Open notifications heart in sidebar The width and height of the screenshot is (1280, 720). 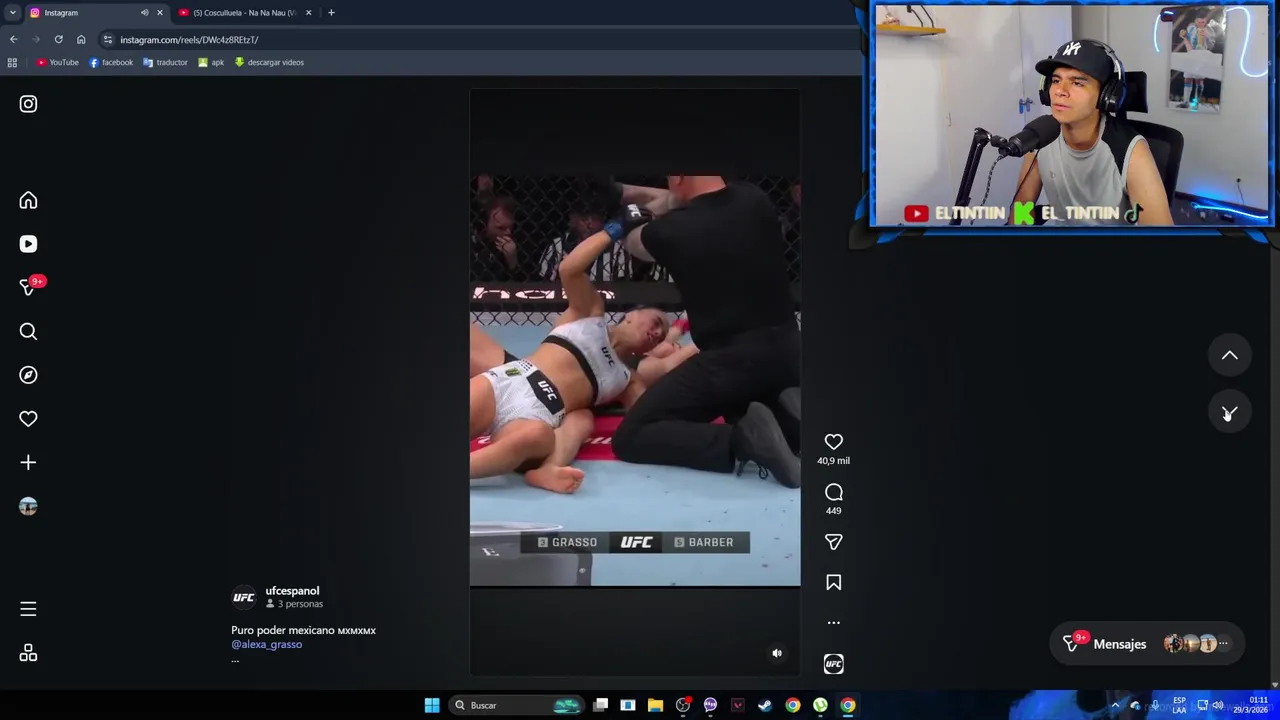[28, 419]
